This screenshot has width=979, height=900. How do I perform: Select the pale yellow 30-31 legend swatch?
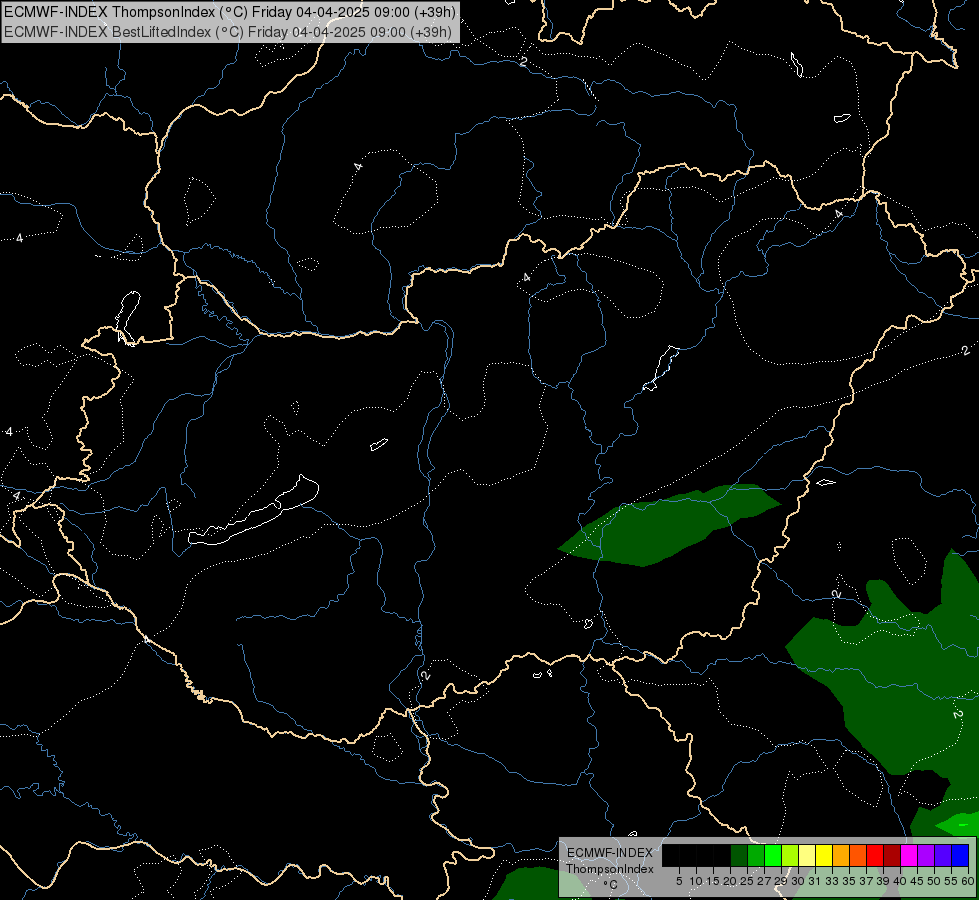click(x=807, y=855)
